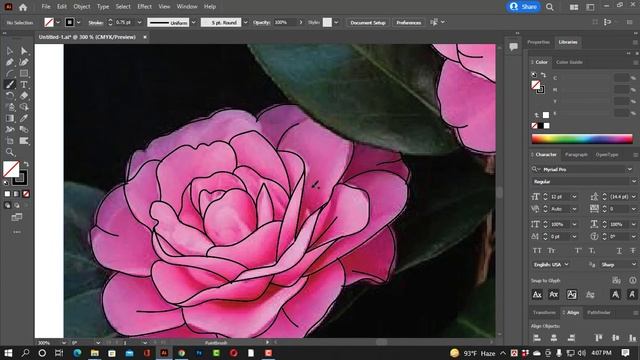This screenshot has width=640, height=360.
Task: Select the Rectangle tool
Action: coord(24,73)
